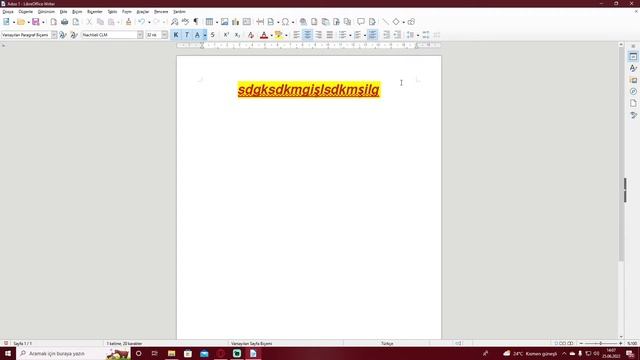This screenshot has width=640, height=360.
Task: Click the New document icon
Action: click(x=6, y=22)
